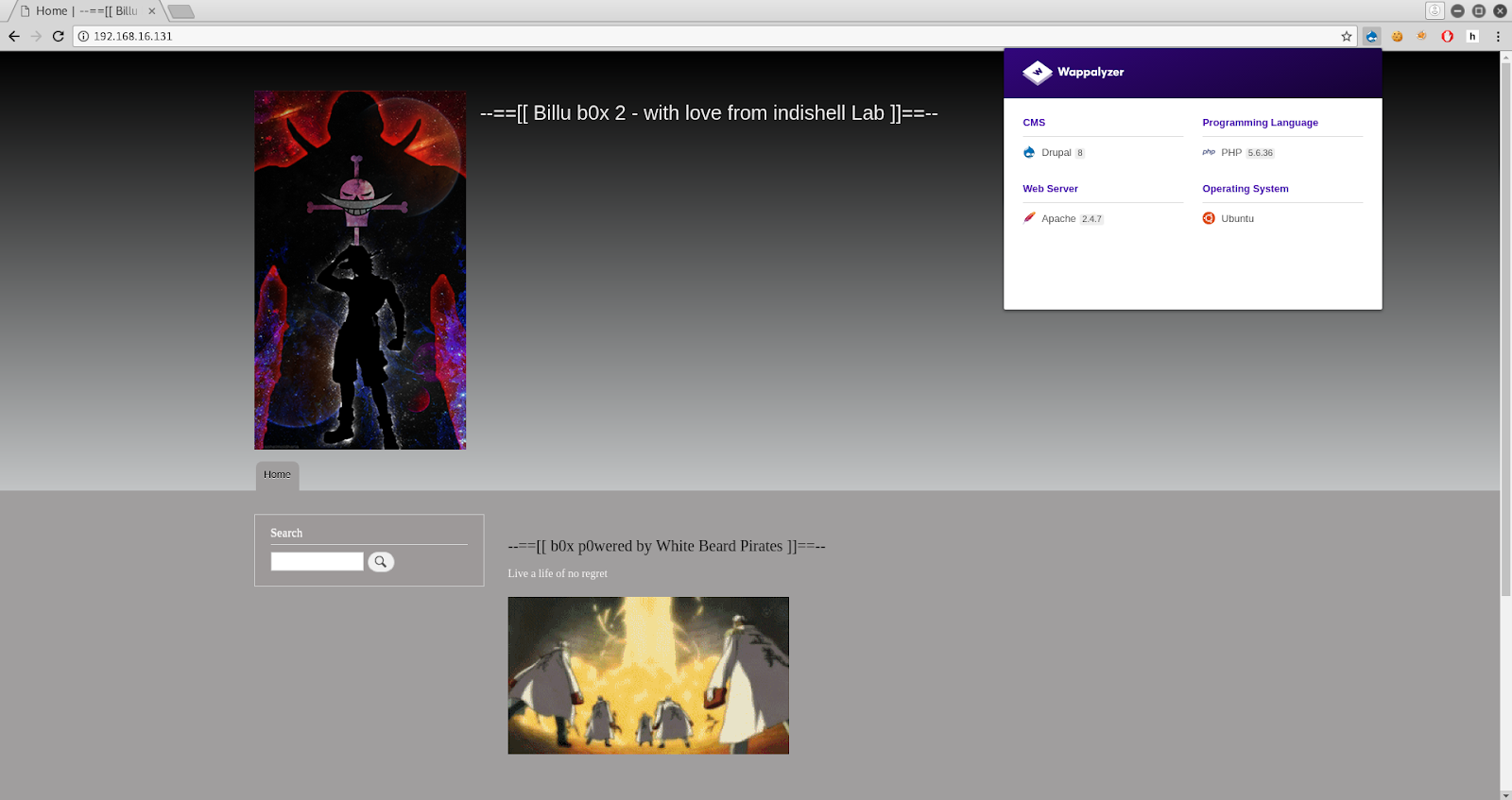Bookmark this page with the star icon
Viewport: 1512px width, 800px height.
click(1347, 36)
